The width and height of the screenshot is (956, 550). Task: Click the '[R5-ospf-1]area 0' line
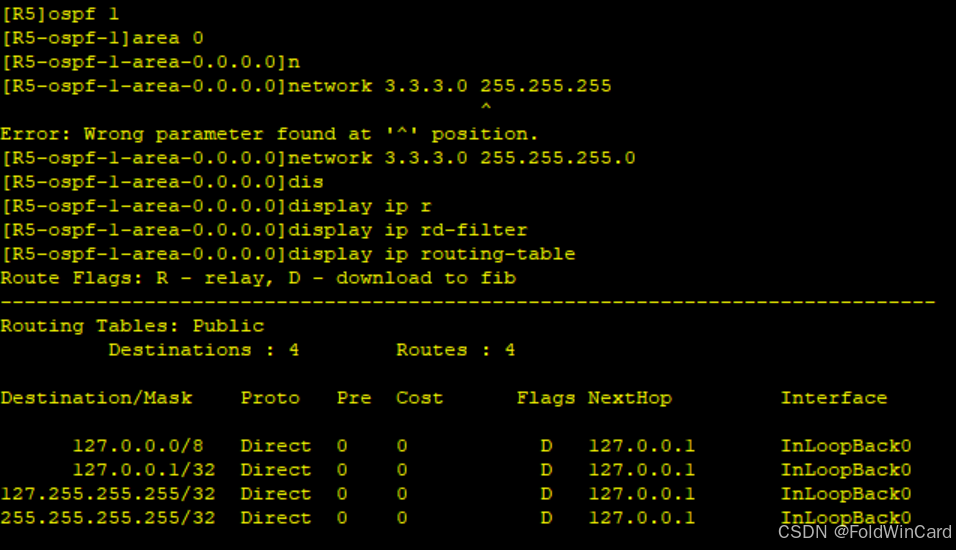[102, 38]
